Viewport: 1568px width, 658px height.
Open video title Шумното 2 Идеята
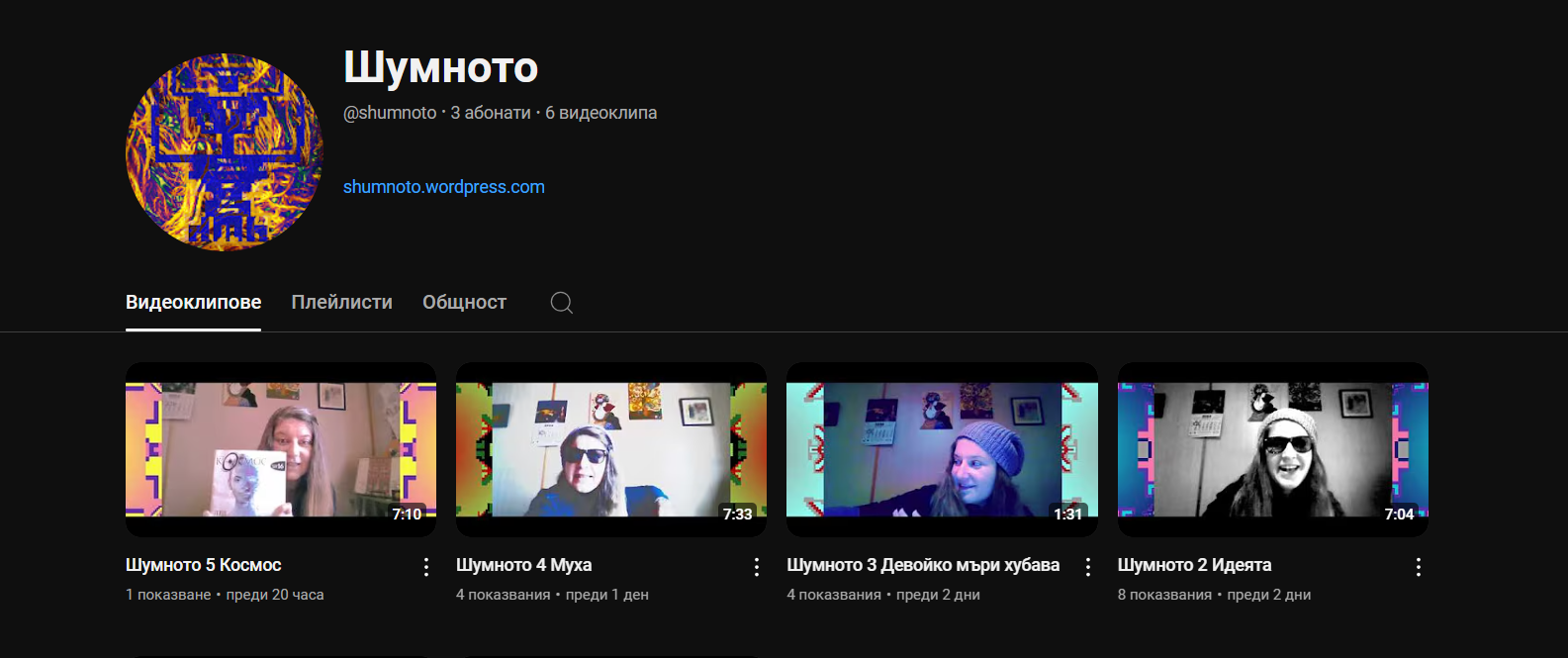coord(1194,565)
